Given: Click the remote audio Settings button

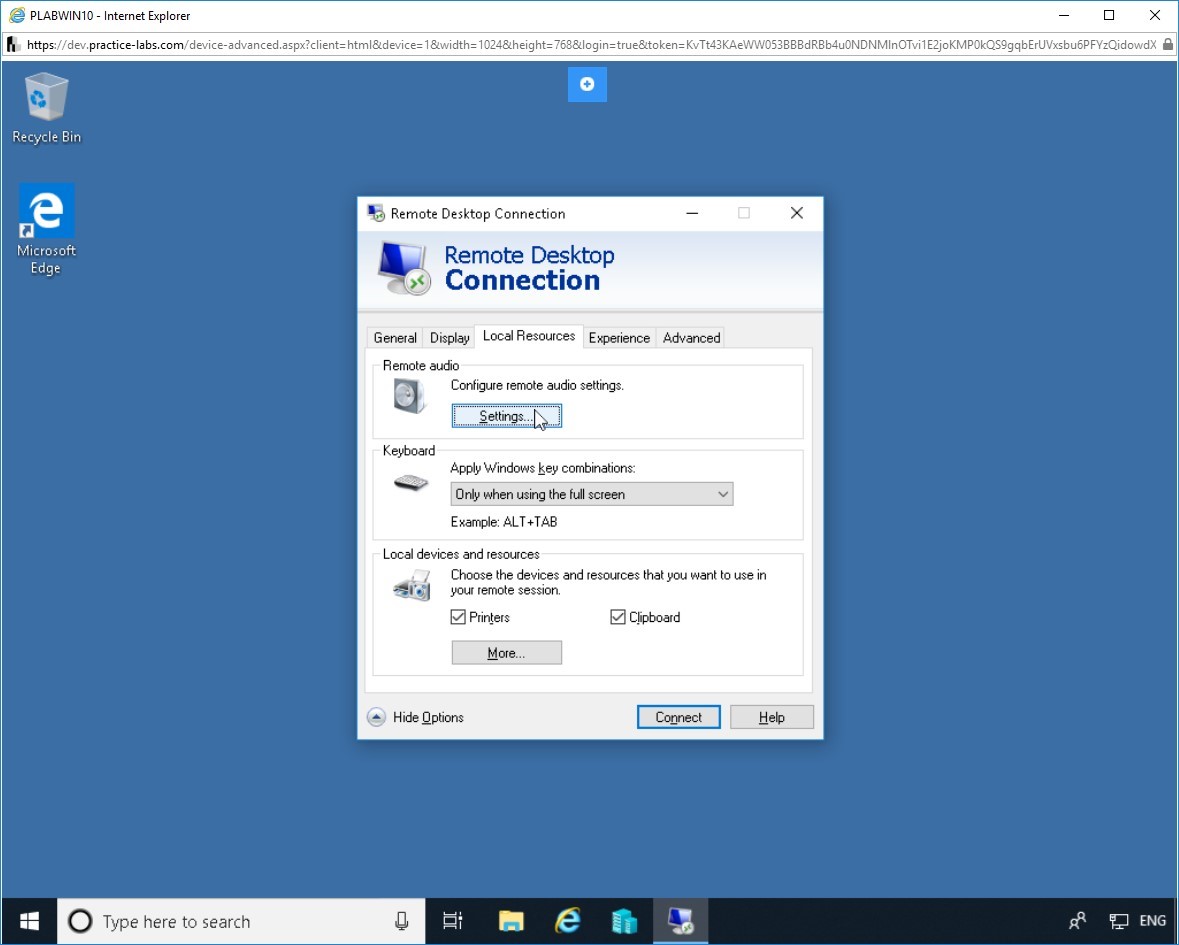Looking at the screenshot, I should tap(507, 416).
